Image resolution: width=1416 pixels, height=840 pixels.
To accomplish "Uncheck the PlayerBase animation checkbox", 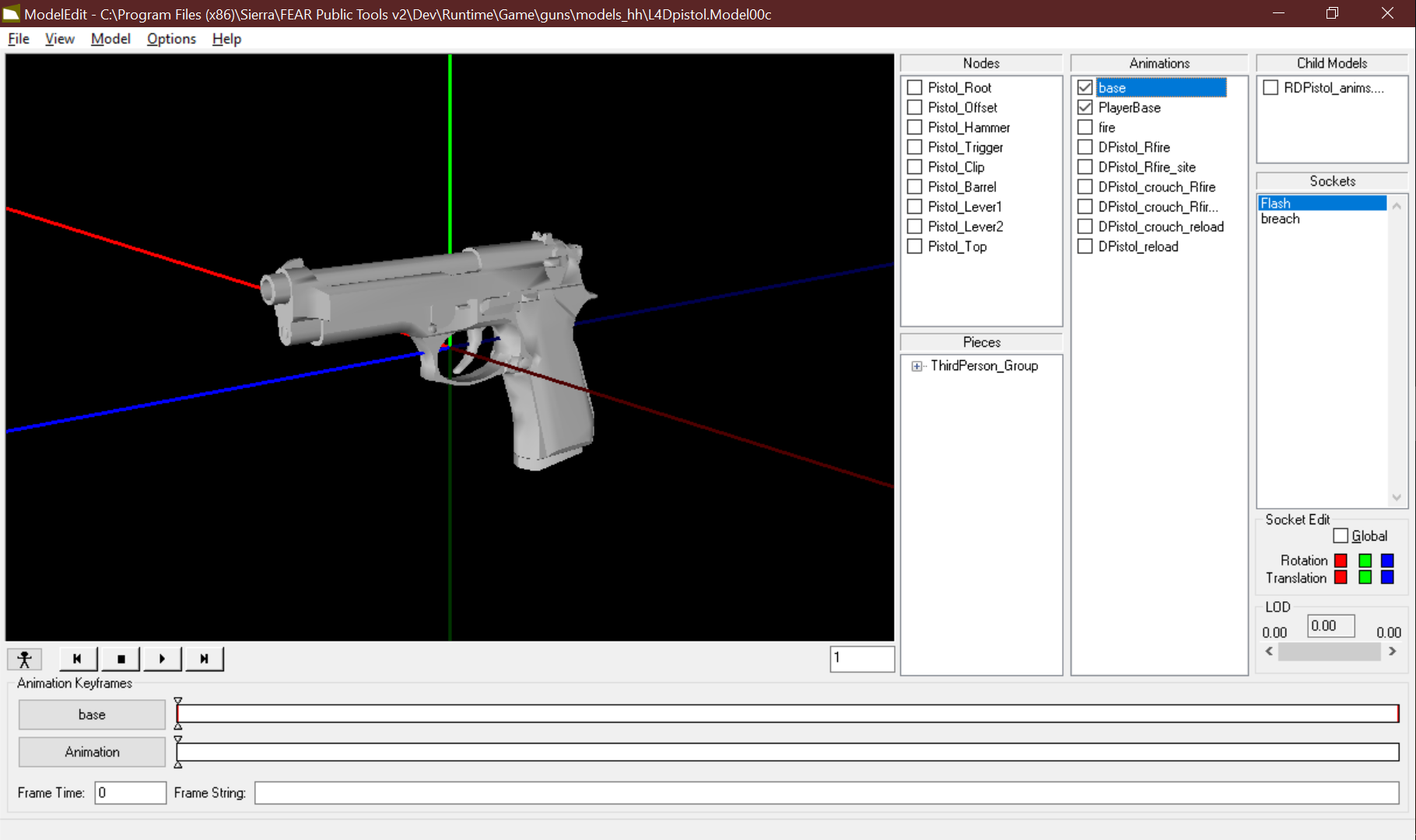I will (x=1085, y=107).
